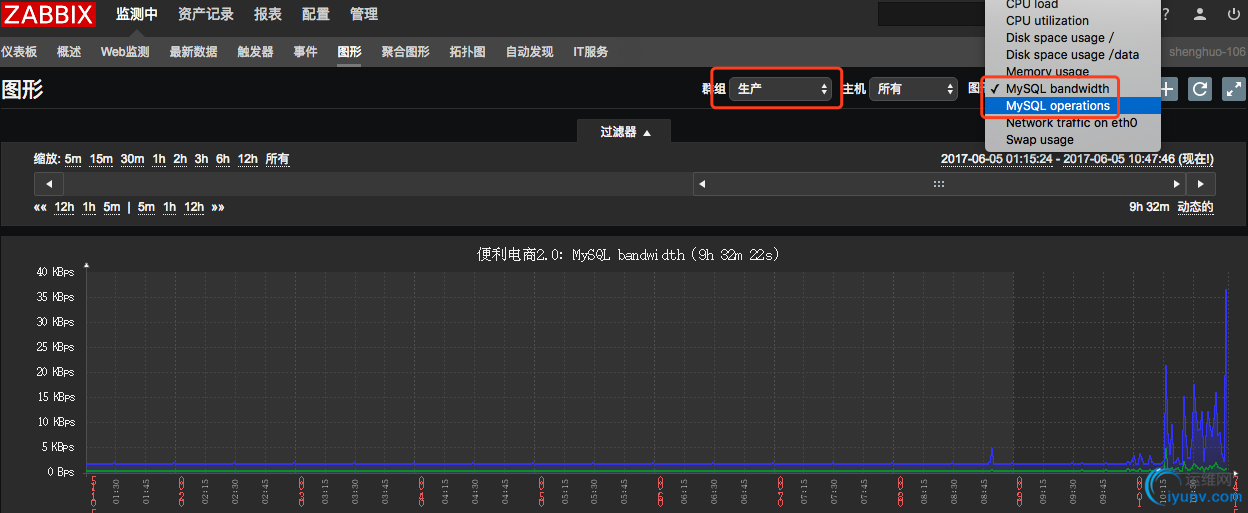Select Network traffic on eth0 option

[1072, 122]
